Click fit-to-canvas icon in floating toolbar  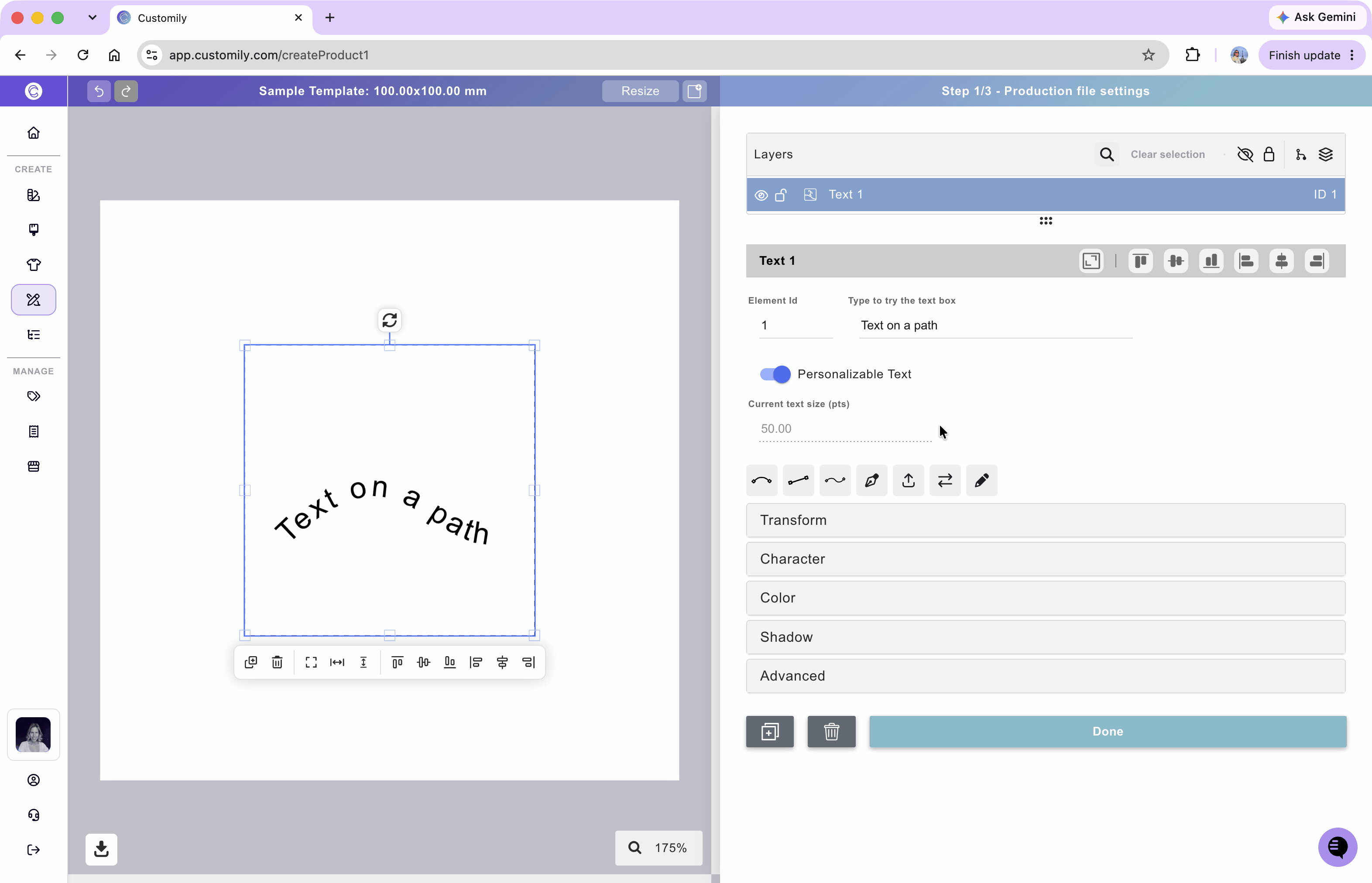pyautogui.click(x=311, y=662)
